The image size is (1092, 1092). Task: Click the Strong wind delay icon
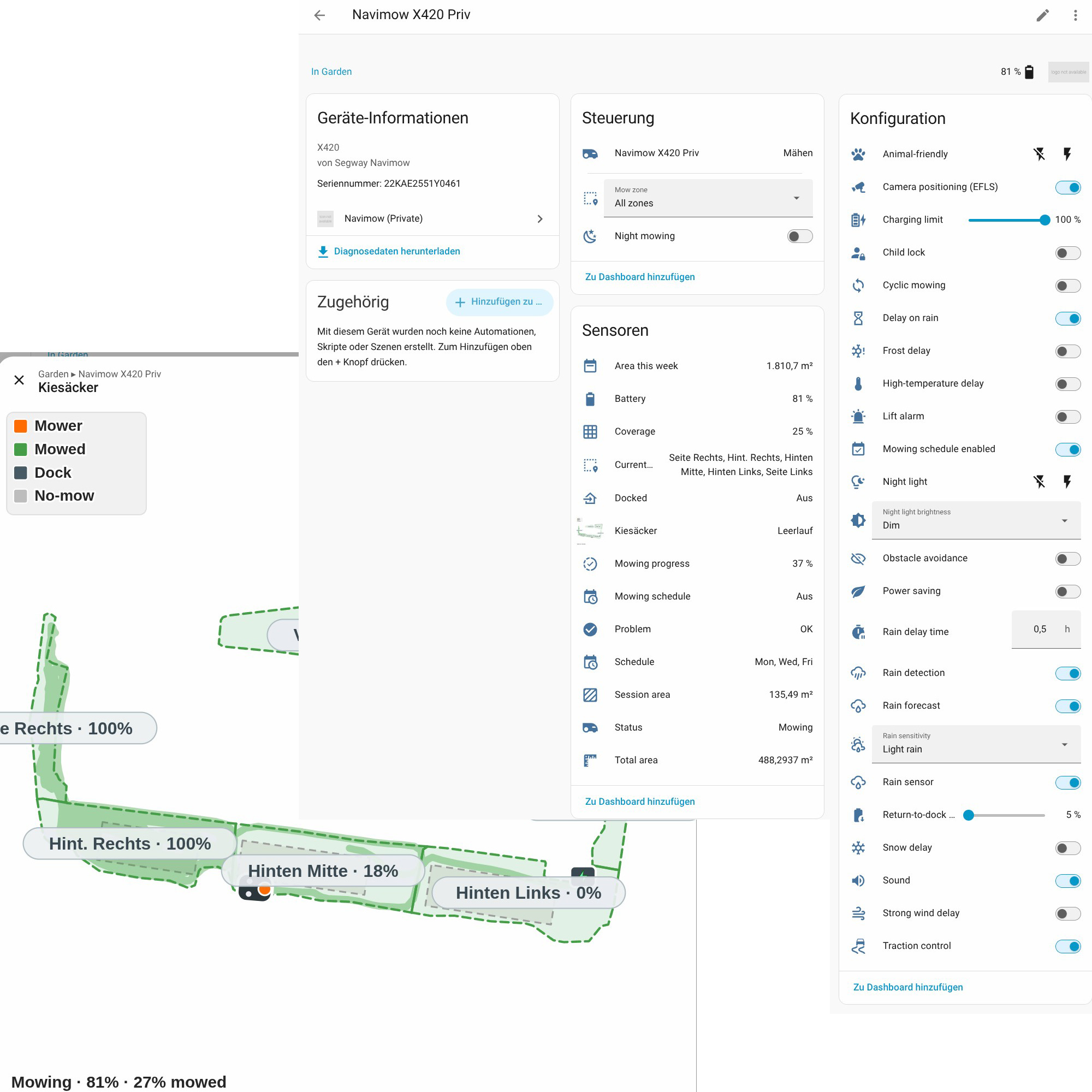(858, 913)
